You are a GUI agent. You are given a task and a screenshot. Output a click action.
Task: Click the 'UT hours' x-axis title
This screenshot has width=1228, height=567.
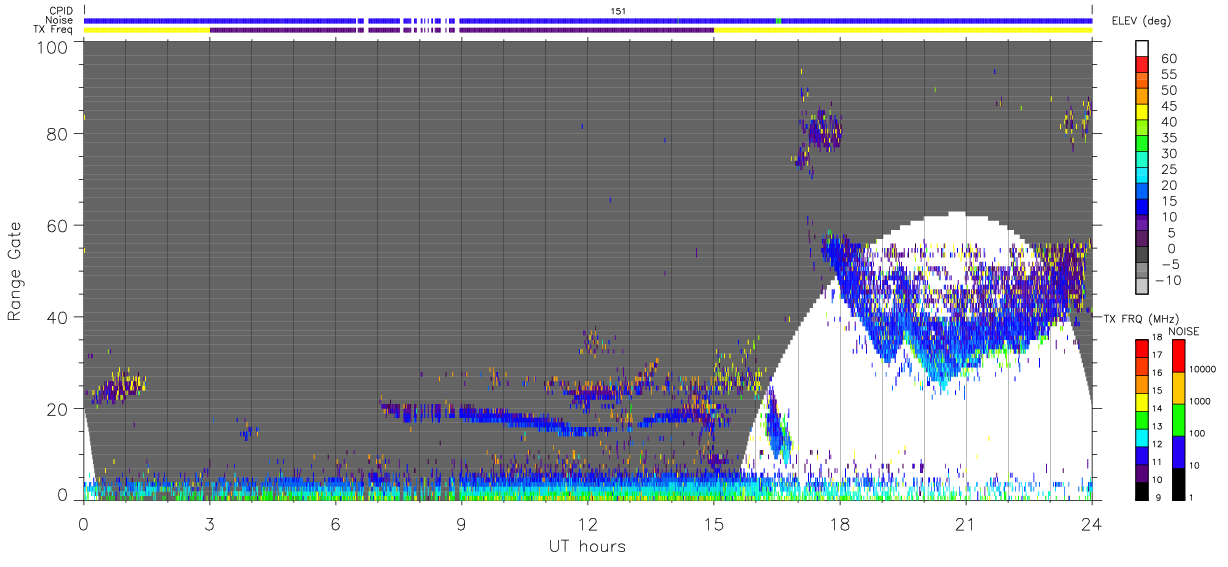pos(587,547)
